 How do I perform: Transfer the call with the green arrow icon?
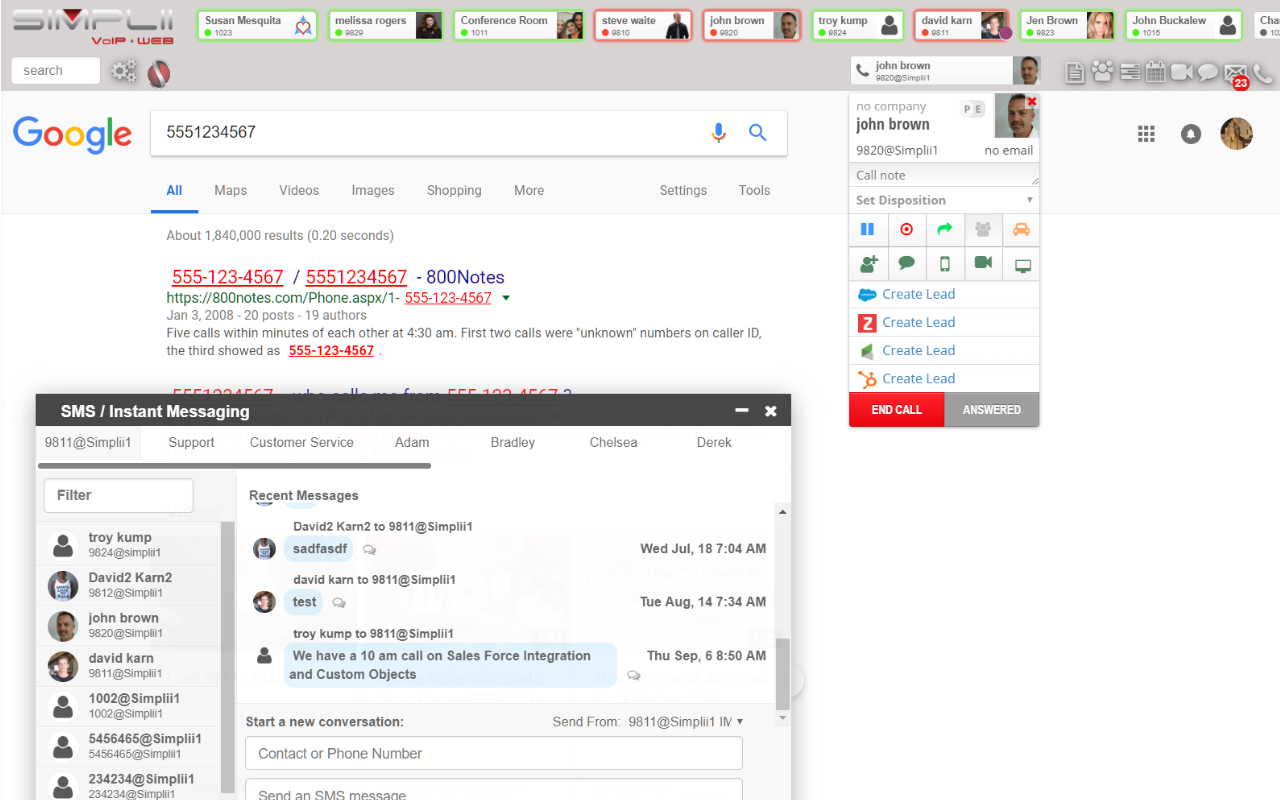pos(945,230)
